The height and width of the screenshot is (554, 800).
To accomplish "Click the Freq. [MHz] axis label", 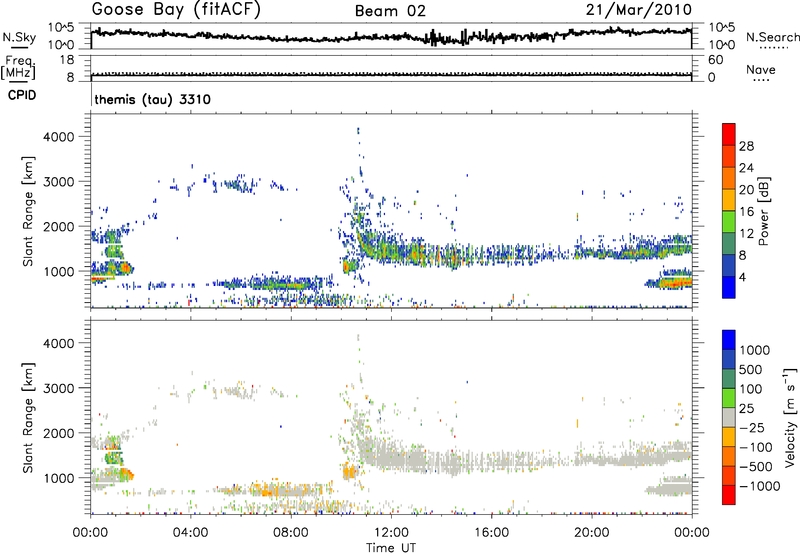I will (18, 67).
